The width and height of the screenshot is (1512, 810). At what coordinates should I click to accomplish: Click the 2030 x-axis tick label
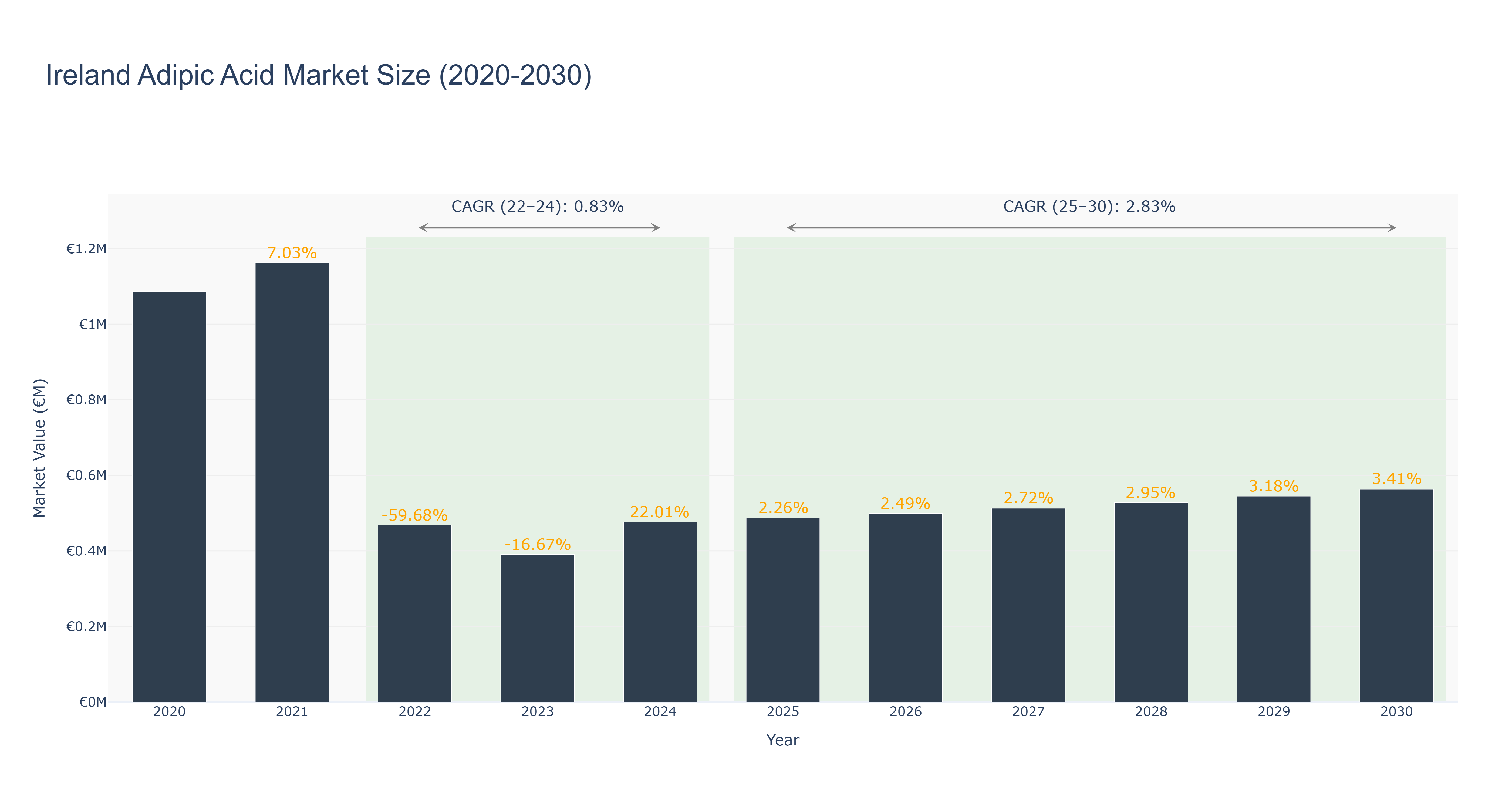pyautogui.click(x=1396, y=712)
